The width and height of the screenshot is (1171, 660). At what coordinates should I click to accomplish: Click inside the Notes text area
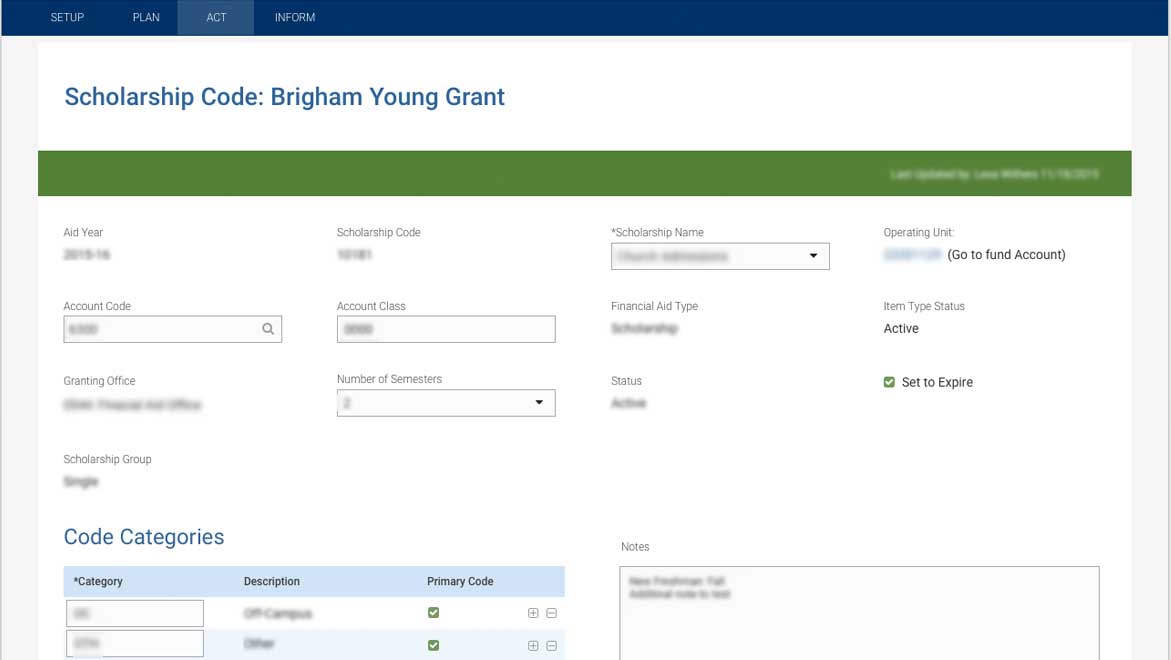859,613
